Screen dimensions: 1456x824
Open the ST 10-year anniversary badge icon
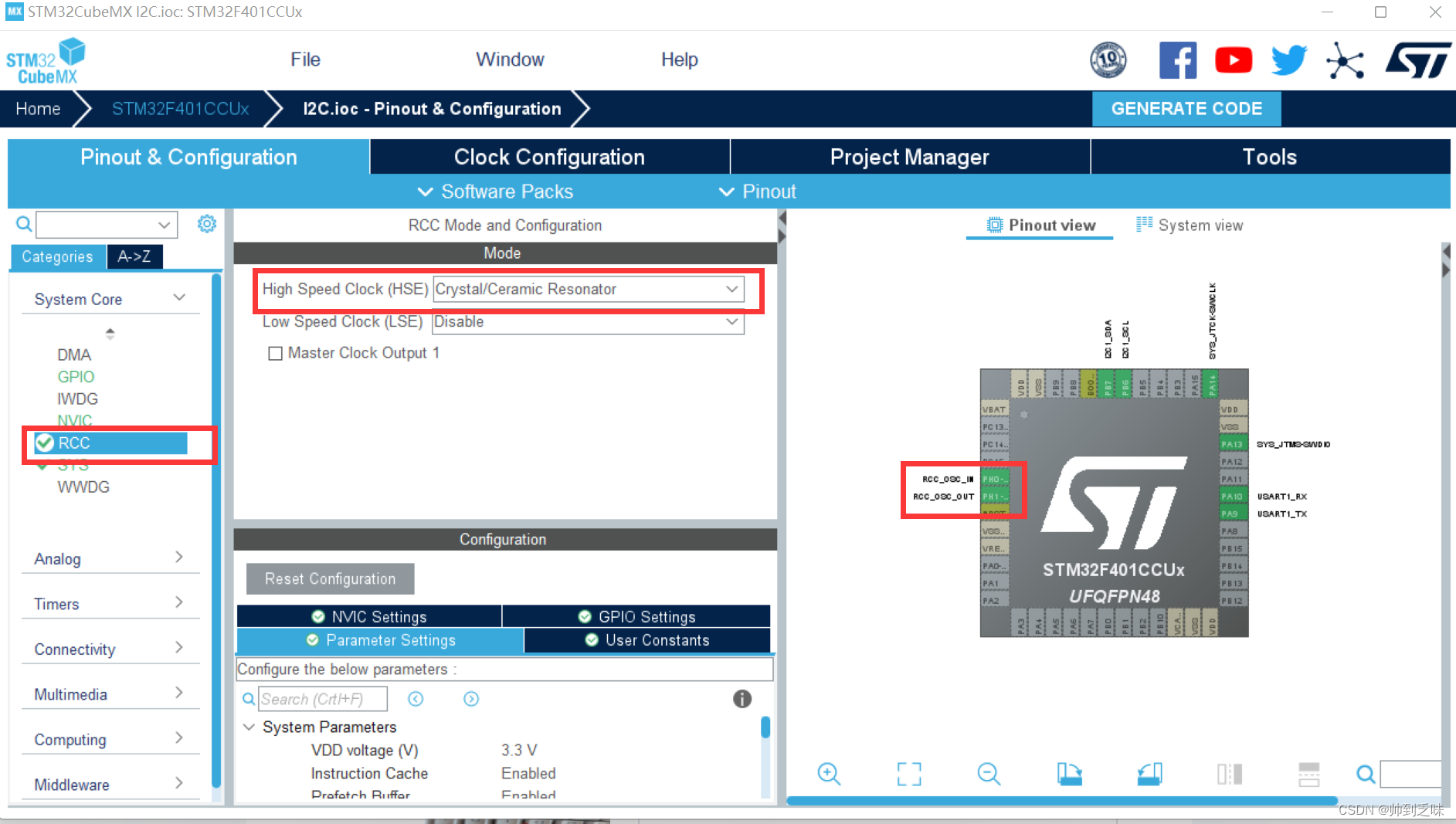pos(1108,59)
